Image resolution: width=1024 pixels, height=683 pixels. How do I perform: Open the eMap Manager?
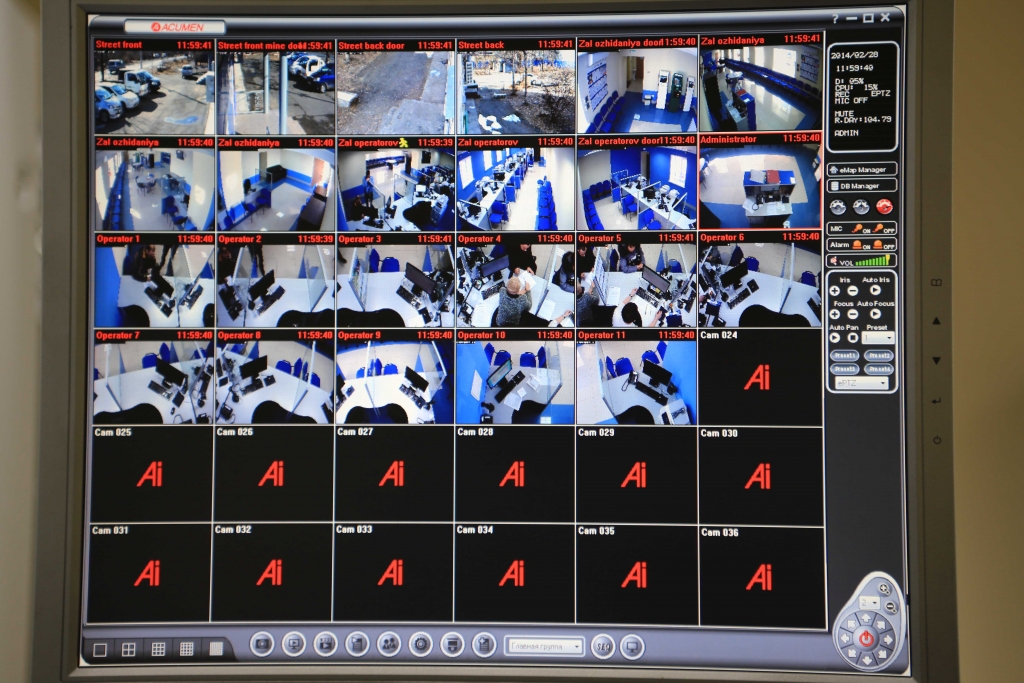(x=861, y=169)
